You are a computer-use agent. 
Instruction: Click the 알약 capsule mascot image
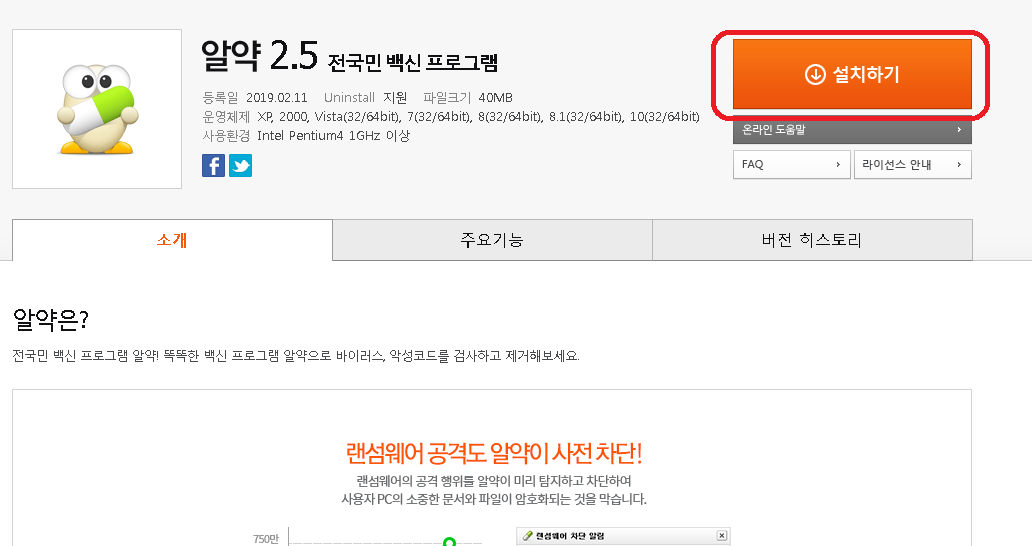(x=97, y=109)
